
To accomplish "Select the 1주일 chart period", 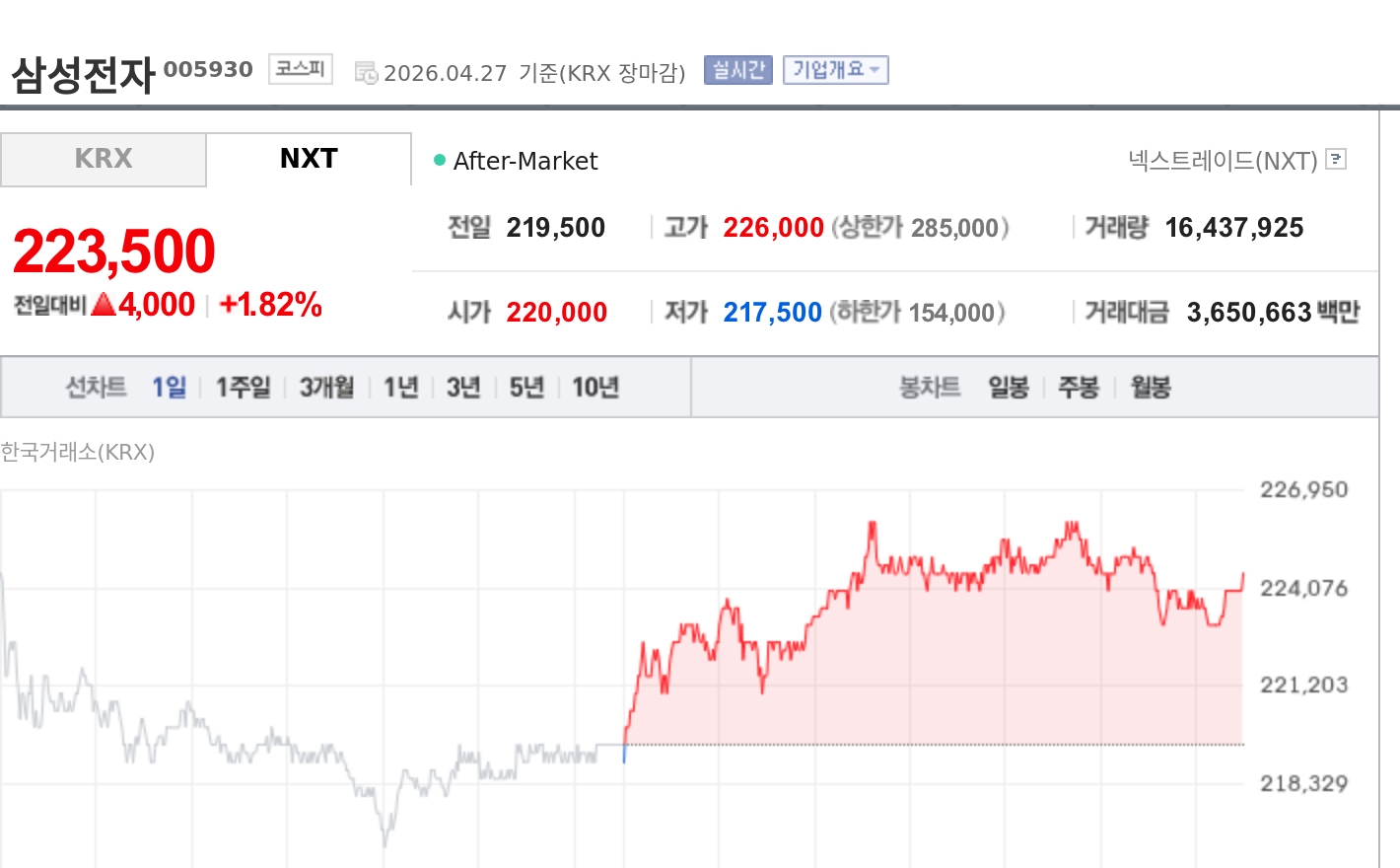I will [x=242, y=387].
